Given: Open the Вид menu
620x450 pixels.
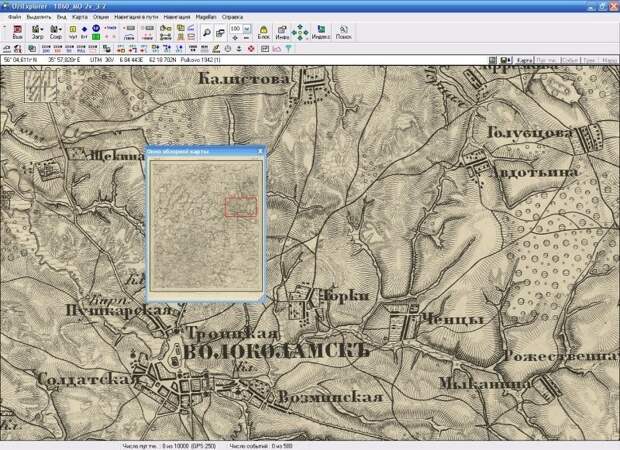Looking at the screenshot, I should tap(61, 17).
